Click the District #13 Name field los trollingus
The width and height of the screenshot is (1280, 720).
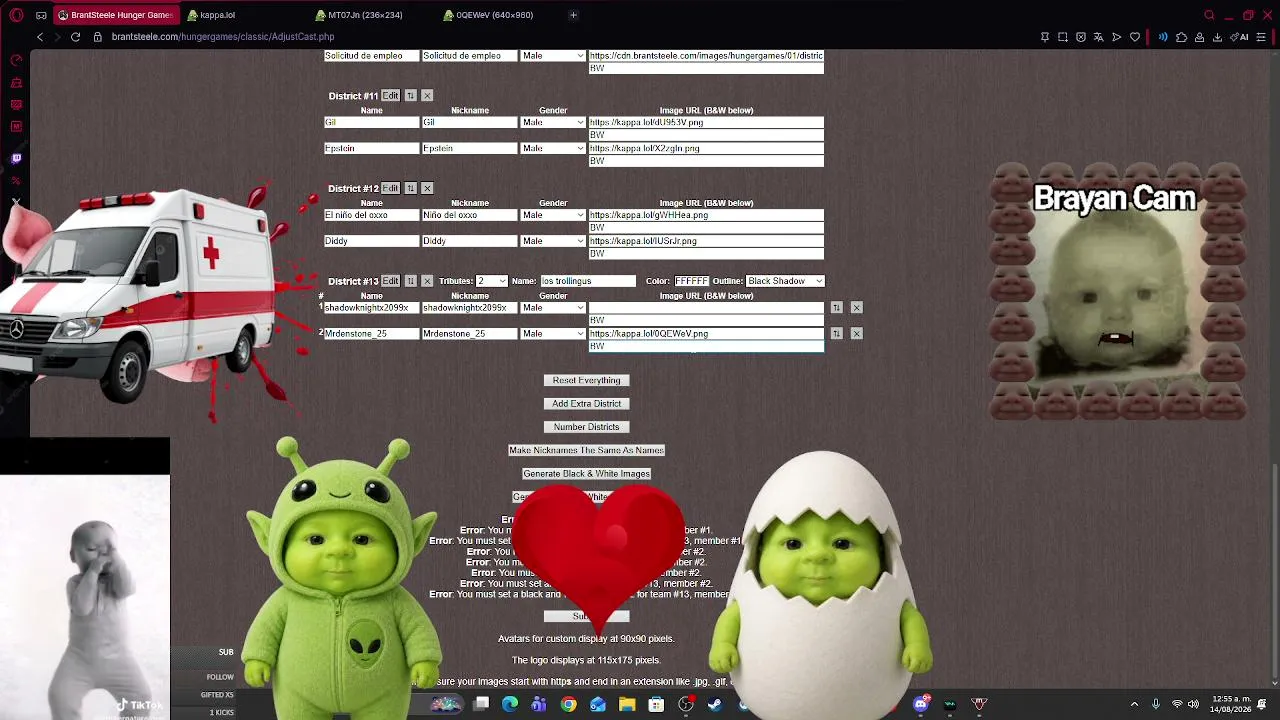pyautogui.click(x=588, y=281)
